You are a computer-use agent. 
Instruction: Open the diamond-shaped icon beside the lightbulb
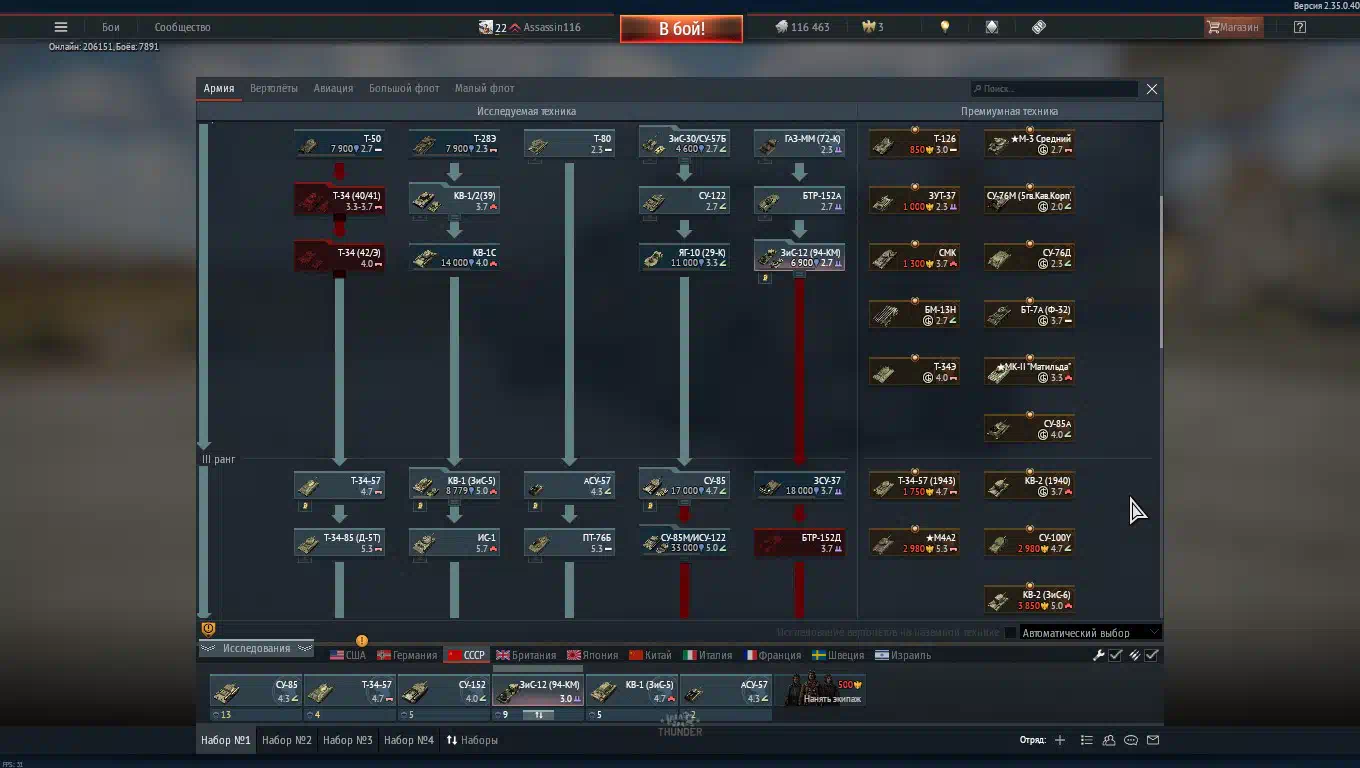(x=992, y=28)
